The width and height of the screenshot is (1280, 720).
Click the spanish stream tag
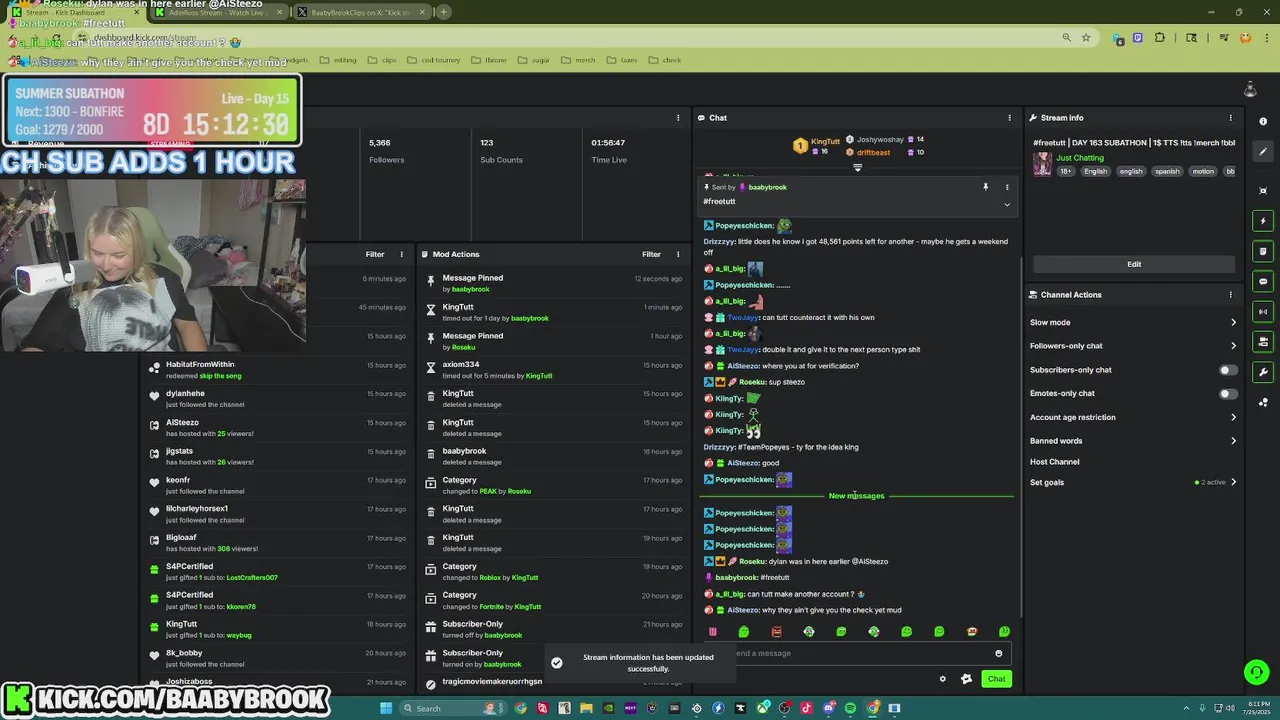point(1167,171)
